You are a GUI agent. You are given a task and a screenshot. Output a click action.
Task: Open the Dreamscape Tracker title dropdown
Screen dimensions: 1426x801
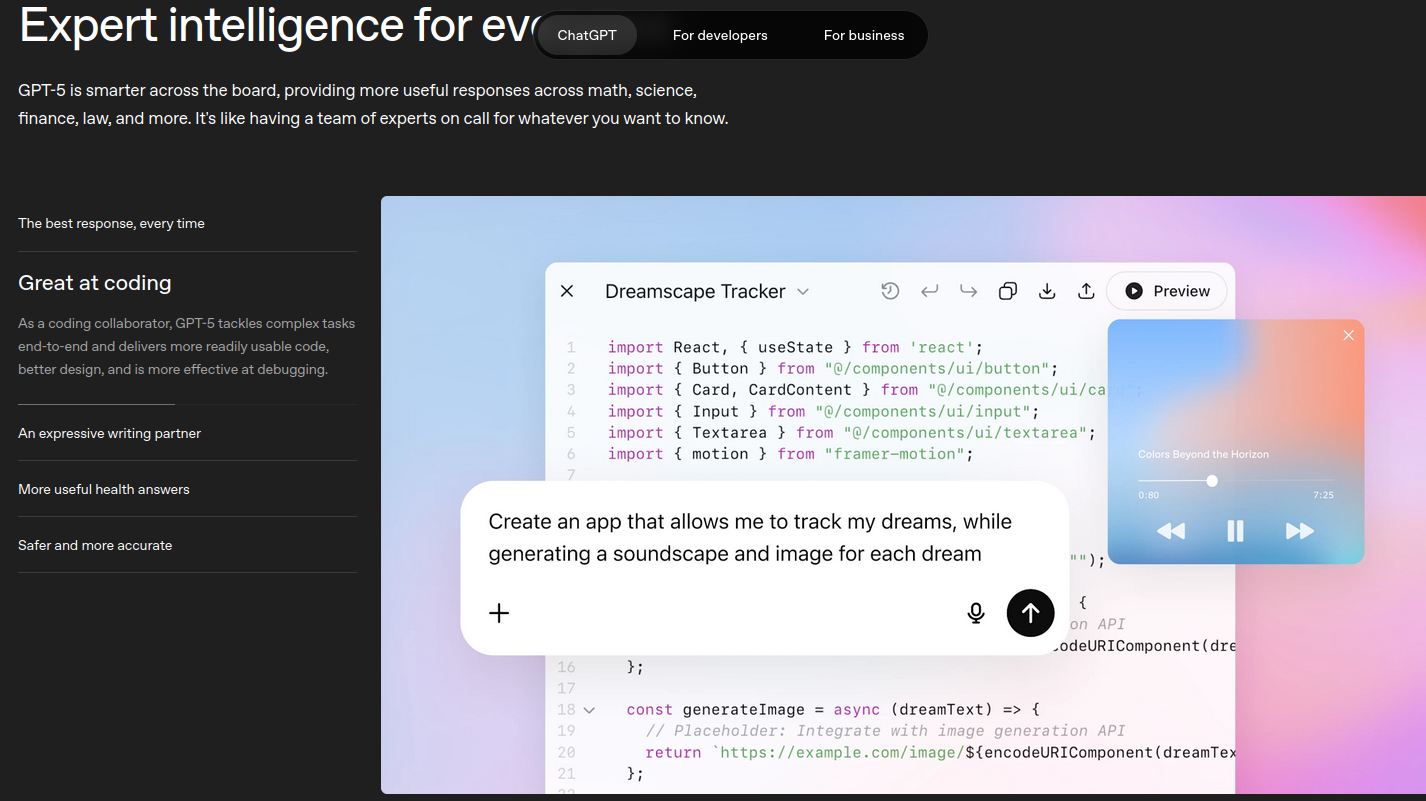coord(802,292)
